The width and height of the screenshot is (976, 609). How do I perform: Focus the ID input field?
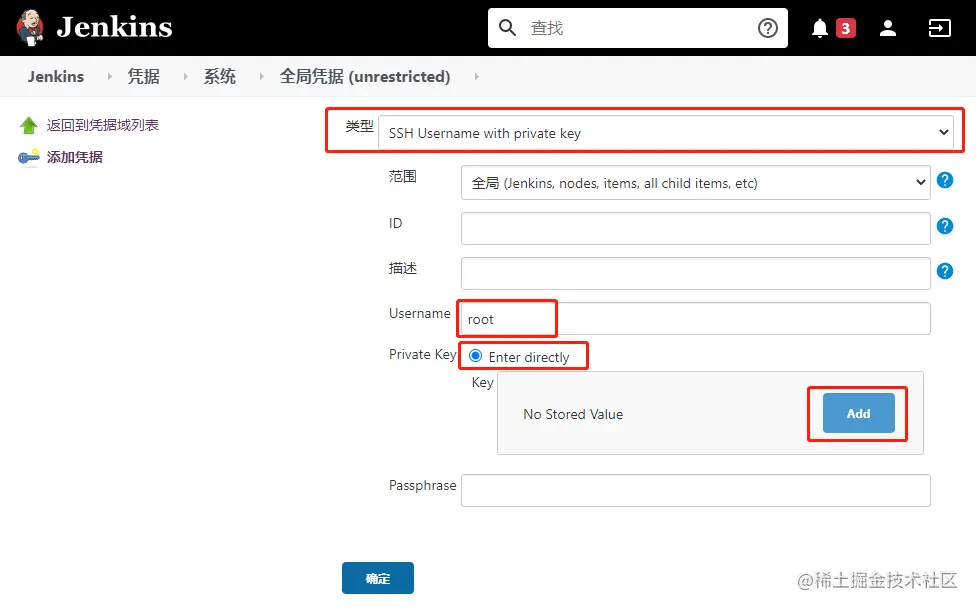(695, 228)
